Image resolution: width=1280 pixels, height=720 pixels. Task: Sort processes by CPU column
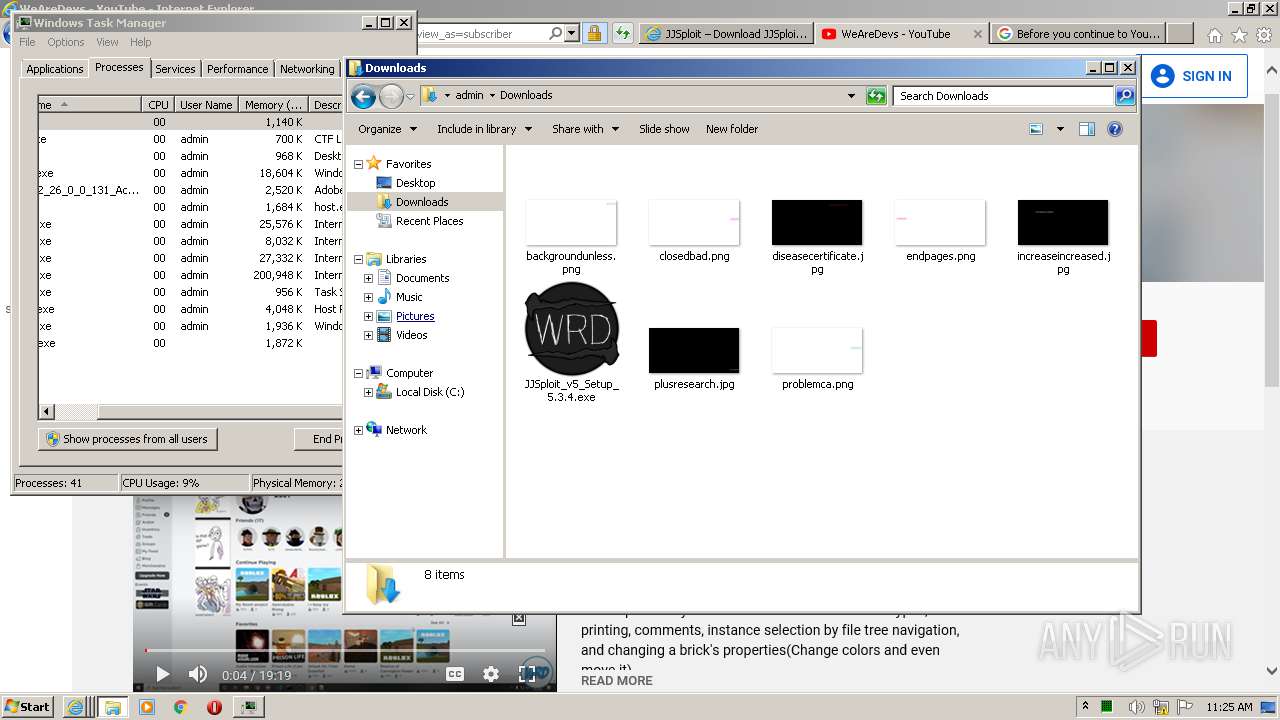pos(158,104)
